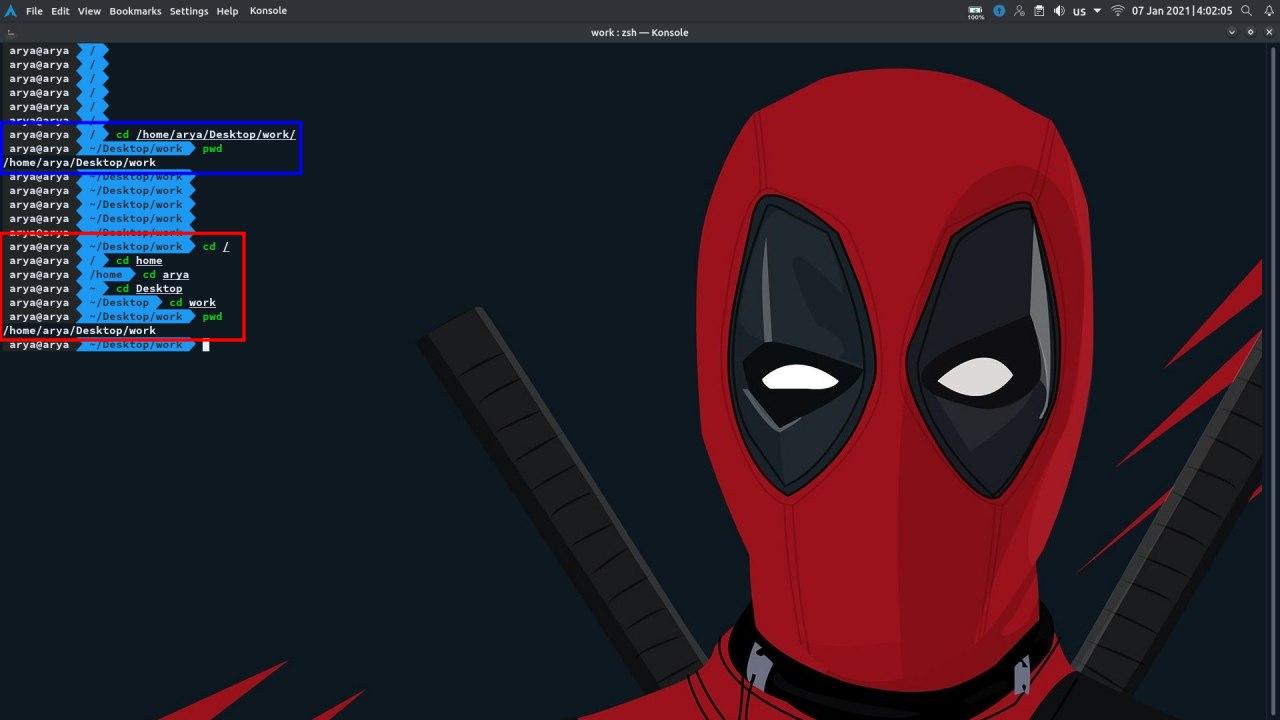Image resolution: width=1280 pixels, height=720 pixels.
Task: Open the panel search magnifier
Action: pyautogui.click(x=1246, y=11)
